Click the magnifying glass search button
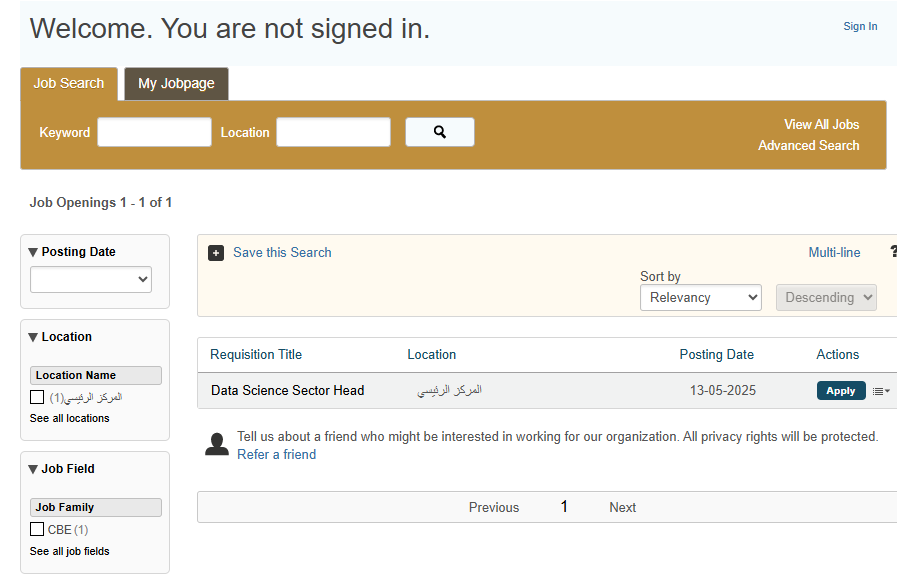The width and height of the screenshot is (897, 574). coord(439,132)
